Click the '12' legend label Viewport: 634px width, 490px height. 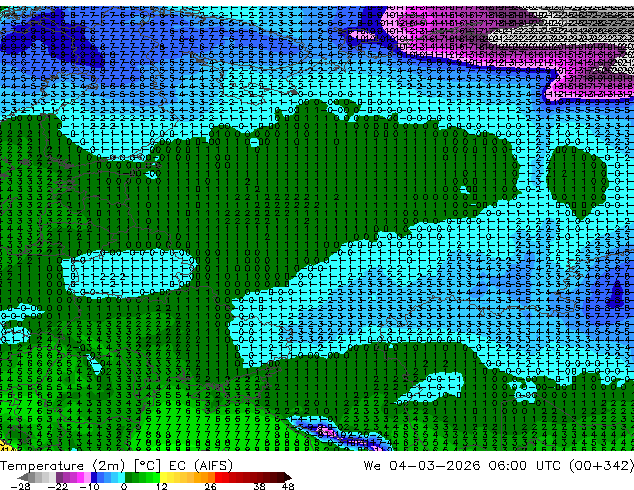pos(162,486)
